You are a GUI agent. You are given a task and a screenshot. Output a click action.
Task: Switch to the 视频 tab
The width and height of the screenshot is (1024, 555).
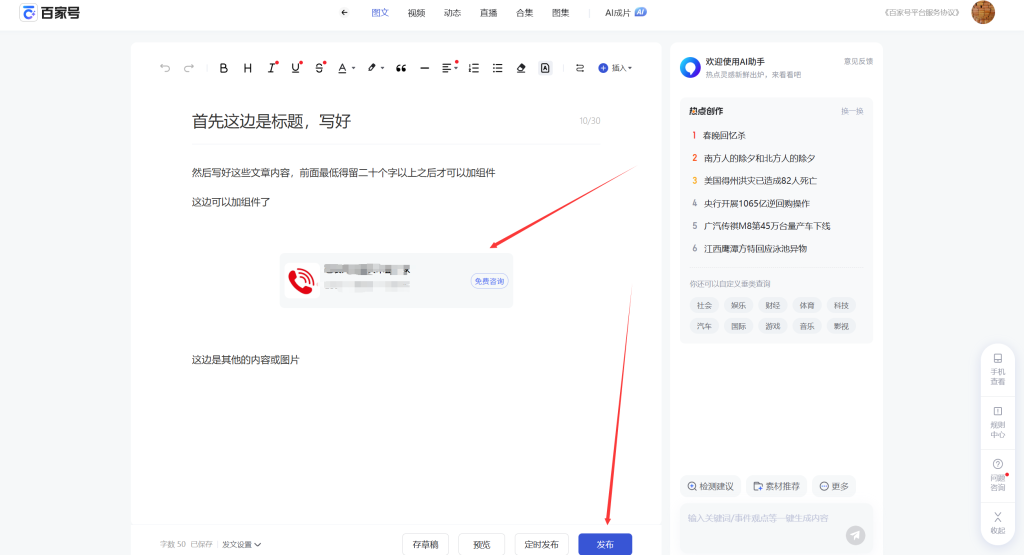[x=416, y=13]
